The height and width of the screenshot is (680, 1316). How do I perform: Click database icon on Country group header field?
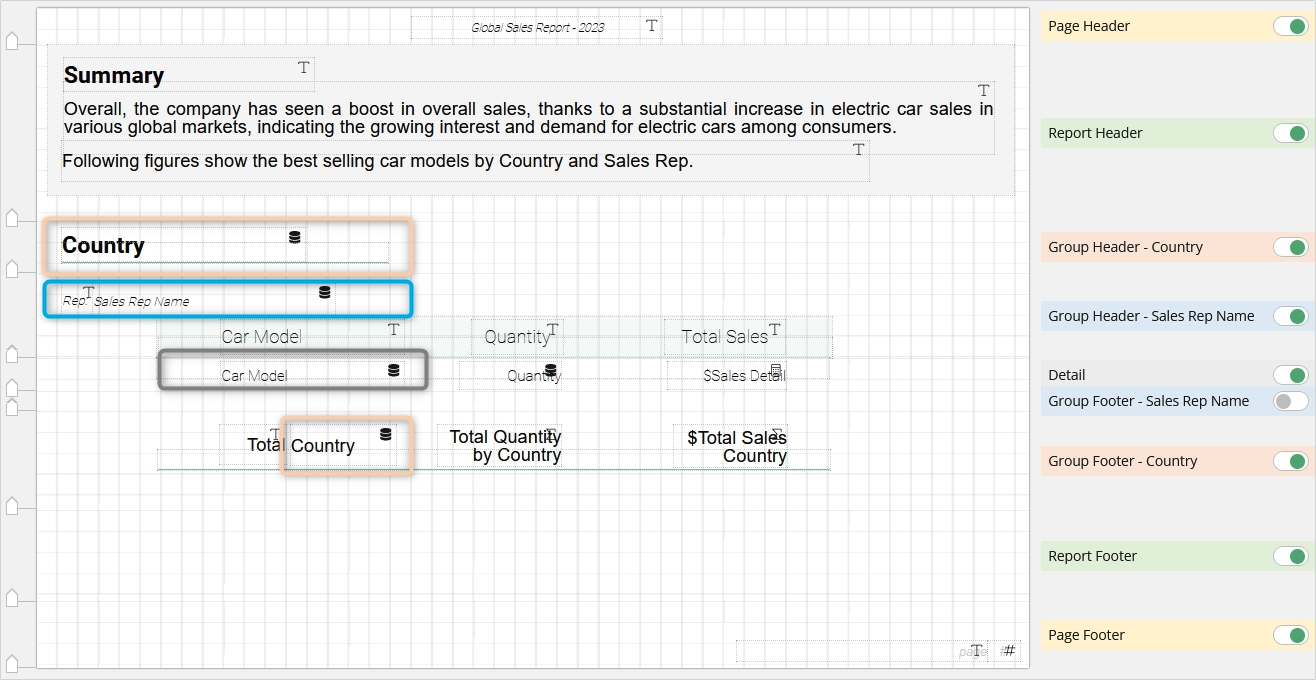point(295,237)
